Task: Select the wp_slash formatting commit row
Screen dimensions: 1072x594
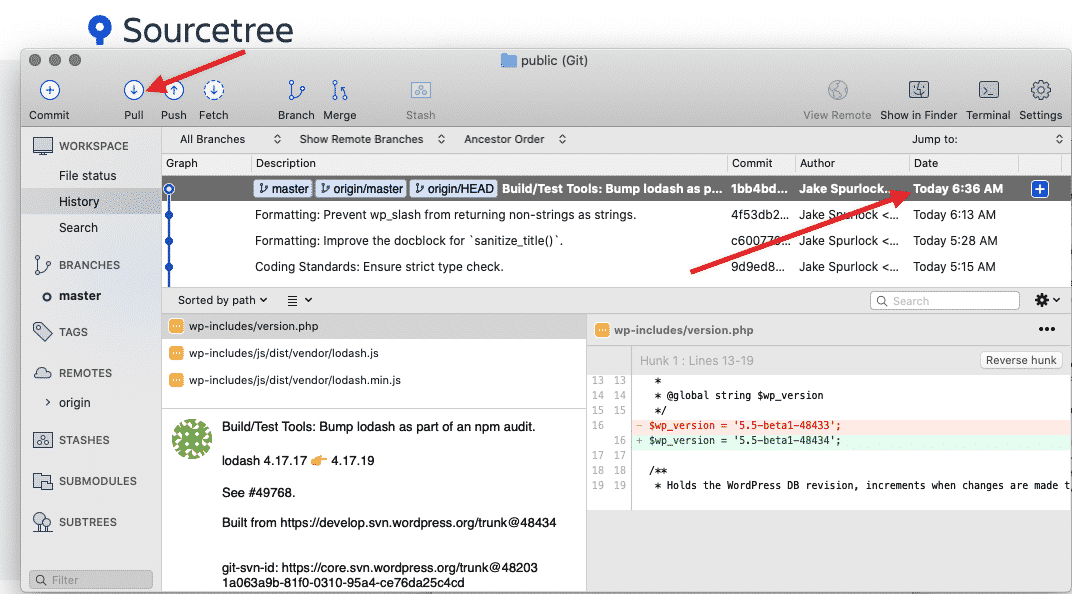Action: tap(617, 215)
